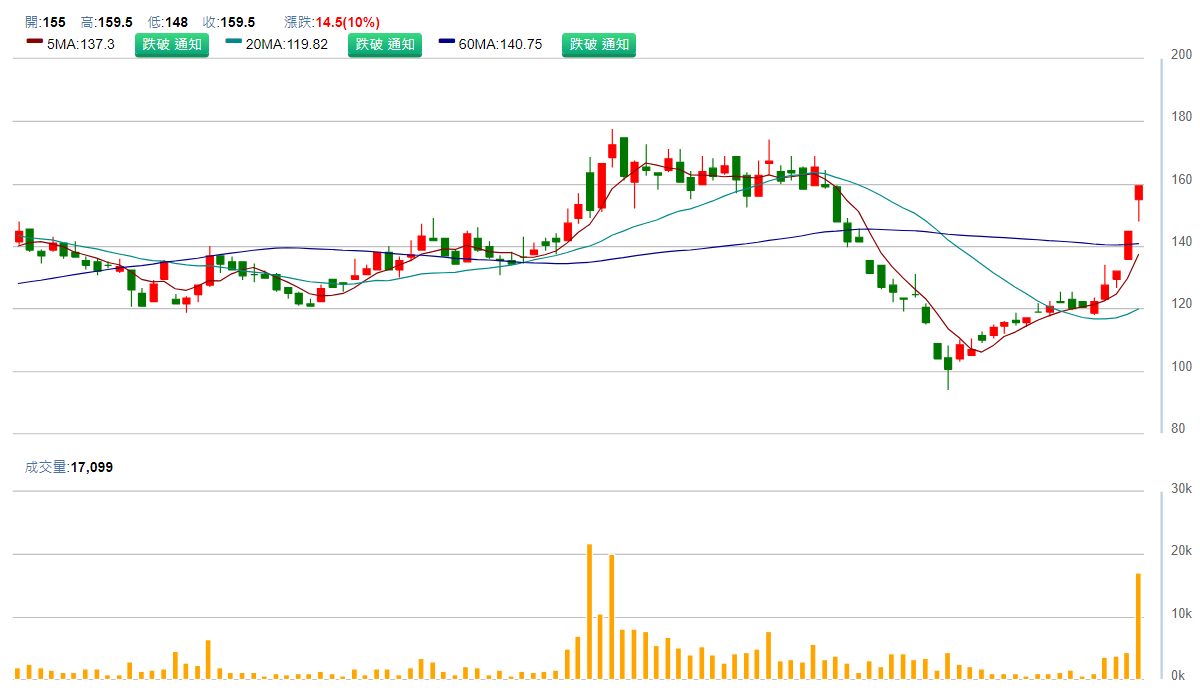Click the 30k volume axis label
The height and width of the screenshot is (691, 1200).
pyautogui.click(x=1181, y=488)
